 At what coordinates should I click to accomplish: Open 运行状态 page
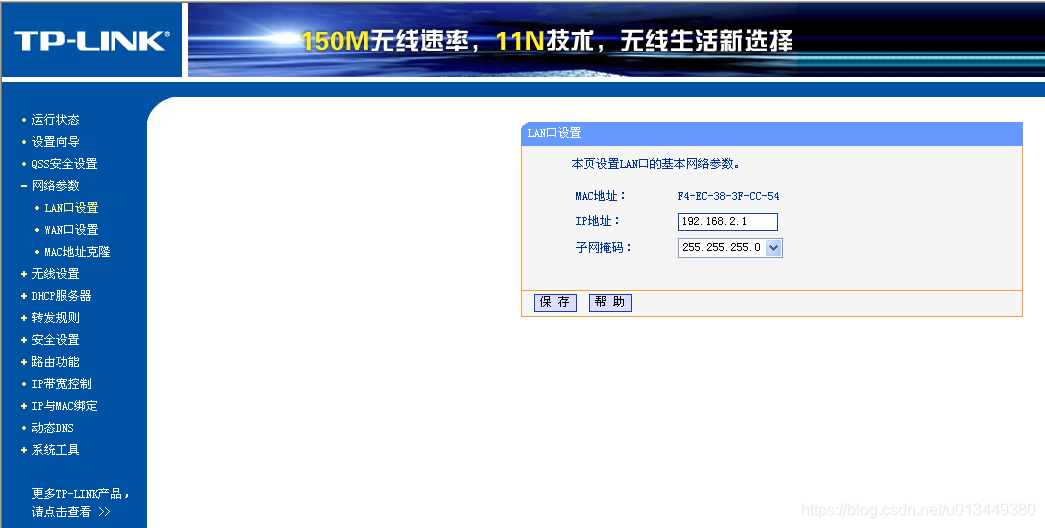coord(55,120)
